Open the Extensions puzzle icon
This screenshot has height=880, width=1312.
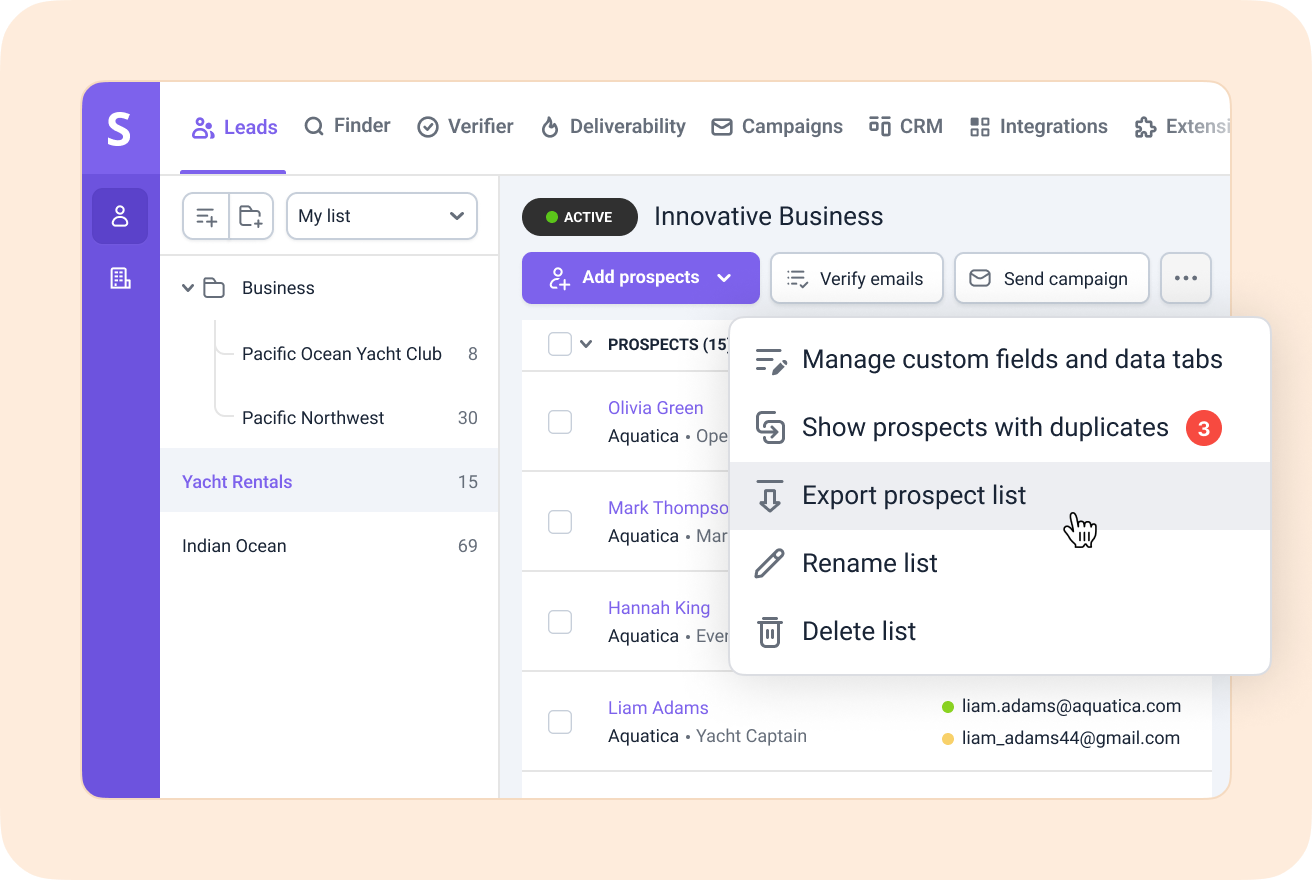coord(1145,126)
